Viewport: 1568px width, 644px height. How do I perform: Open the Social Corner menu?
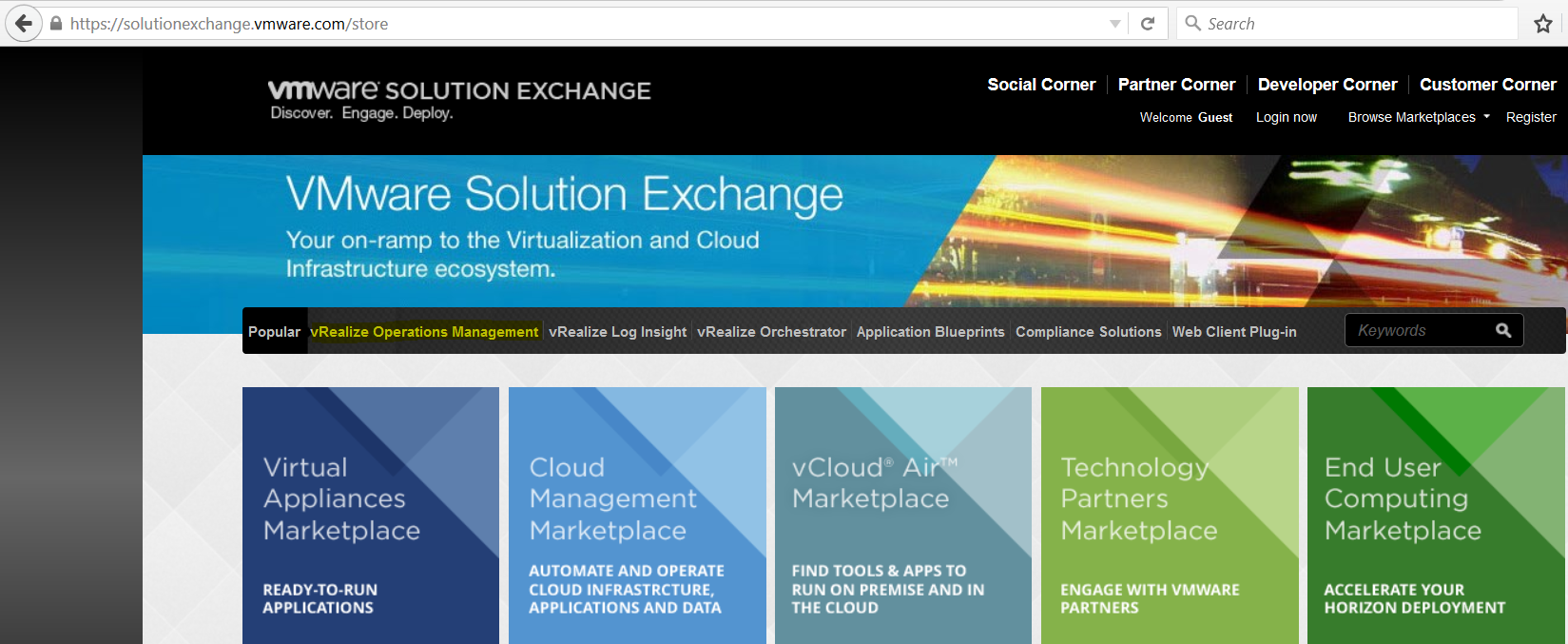pos(1041,85)
